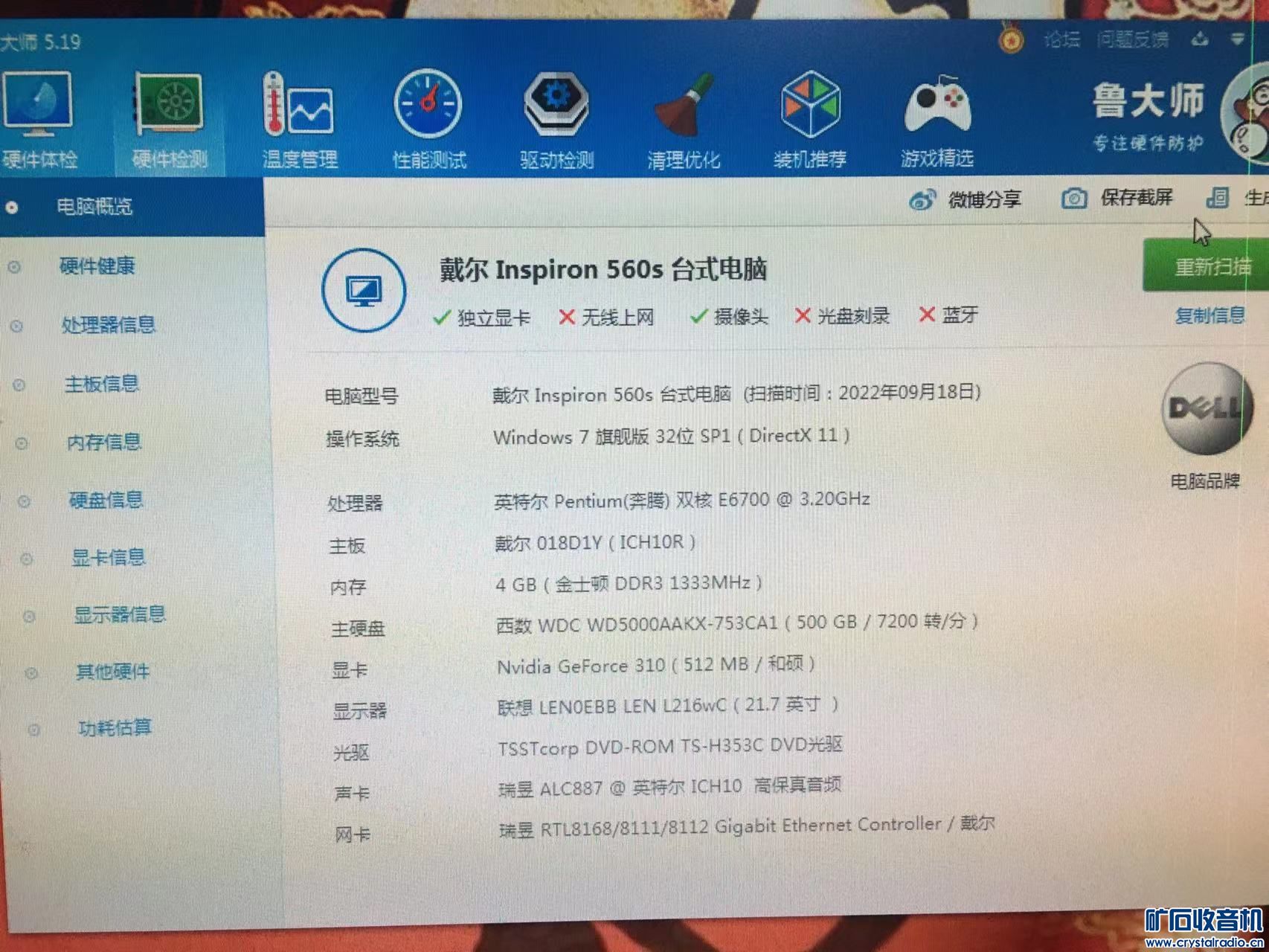Viewport: 1269px width, 952px height.
Task: Open the 论坛 forum link
Action: click(x=1061, y=39)
